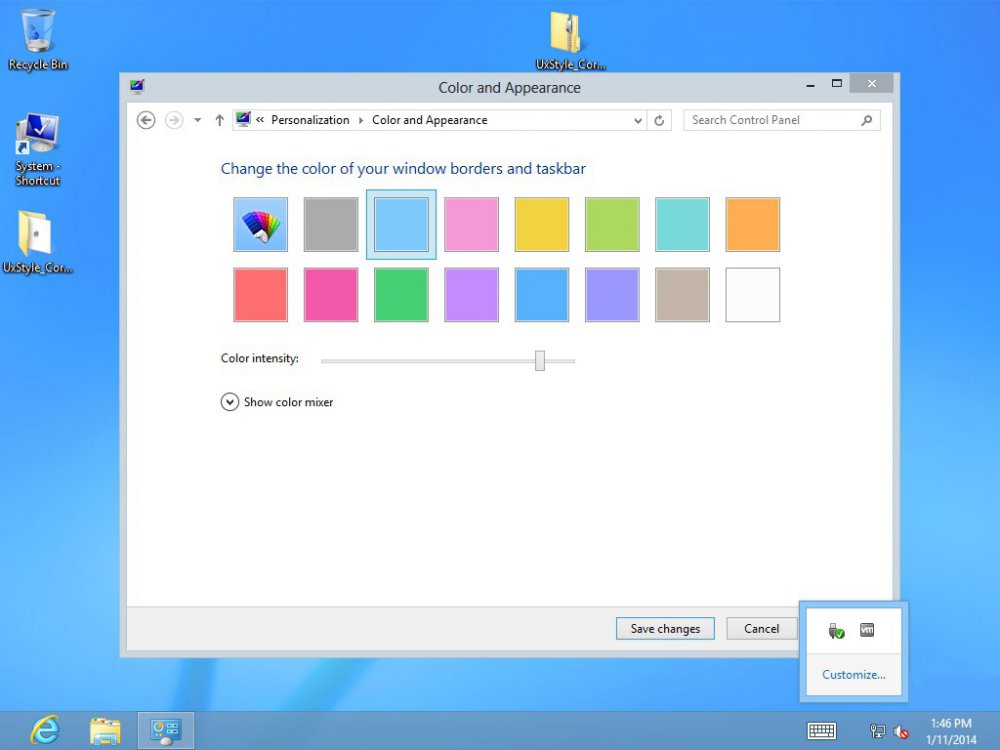Click the touch keyboard taskbar icon
Screen dimensions: 1000x750
point(822,731)
